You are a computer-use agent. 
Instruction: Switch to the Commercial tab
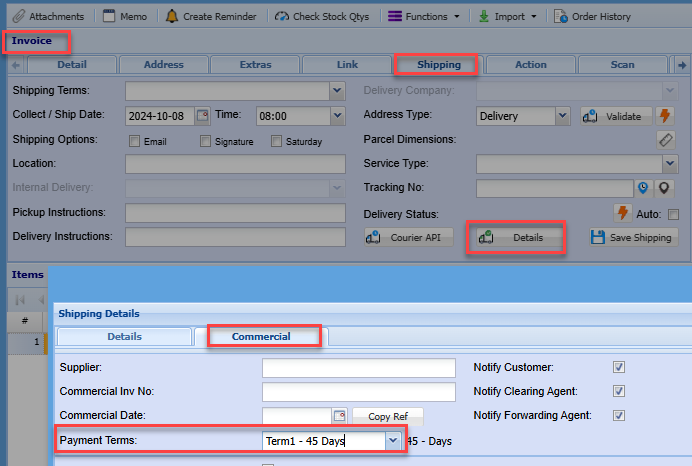tap(261, 336)
